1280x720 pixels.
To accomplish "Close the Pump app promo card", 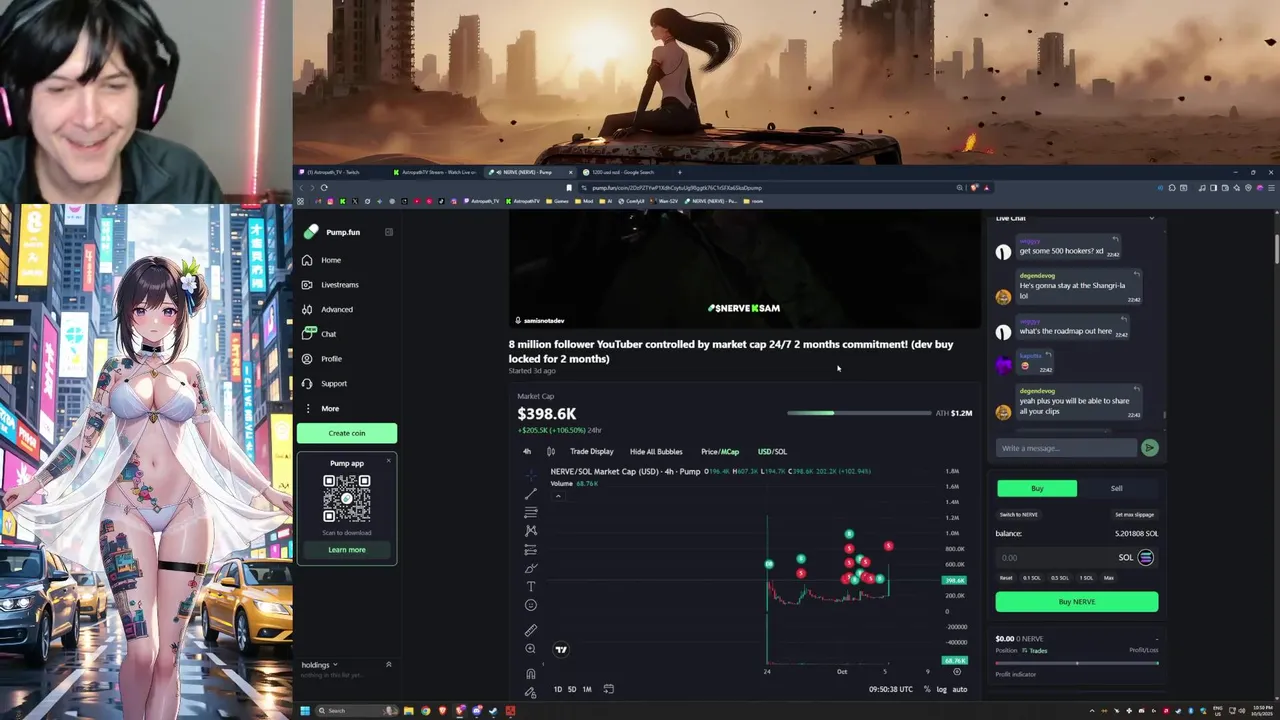I will tap(389, 459).
